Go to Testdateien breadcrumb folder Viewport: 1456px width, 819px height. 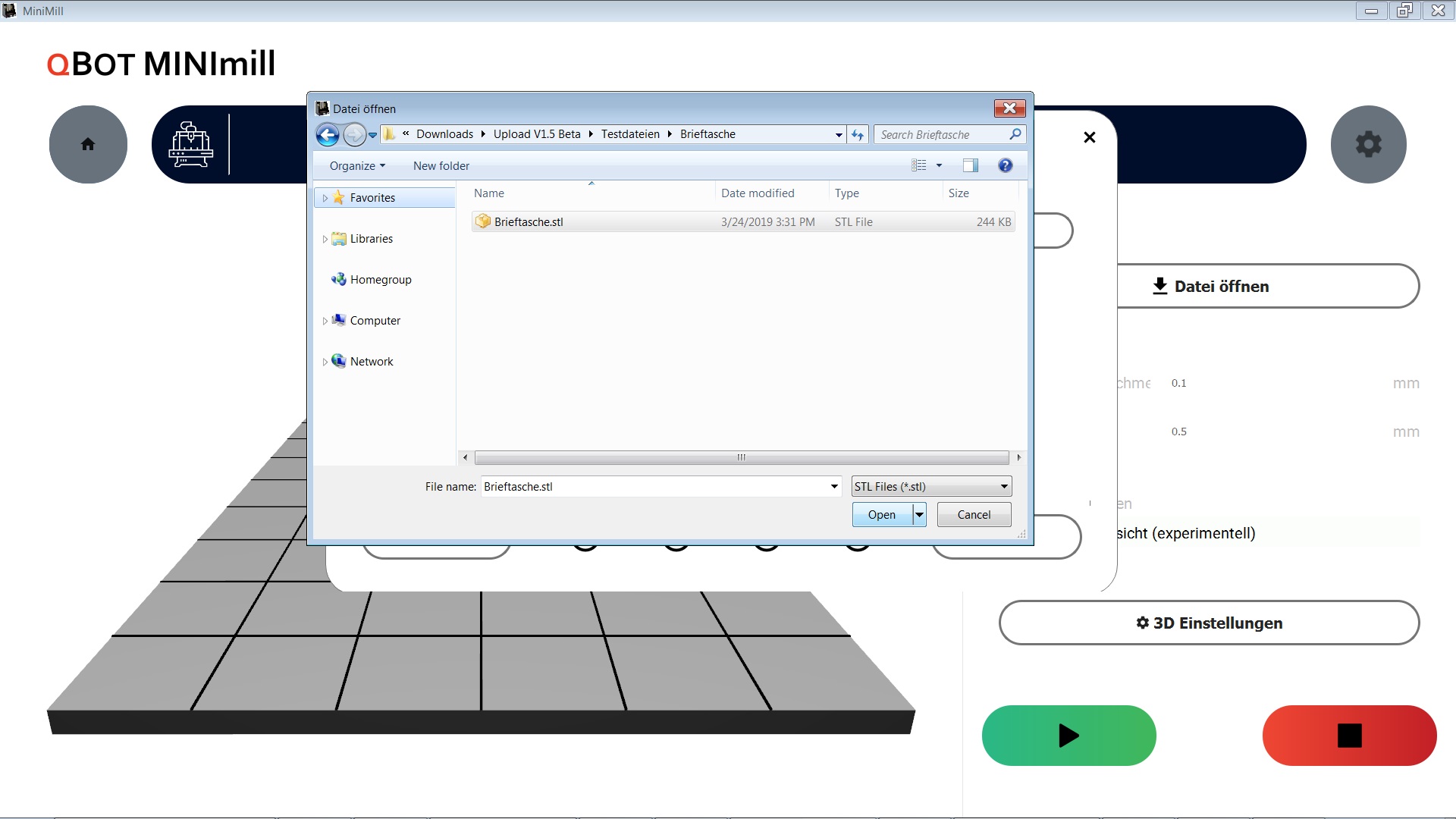630,134
